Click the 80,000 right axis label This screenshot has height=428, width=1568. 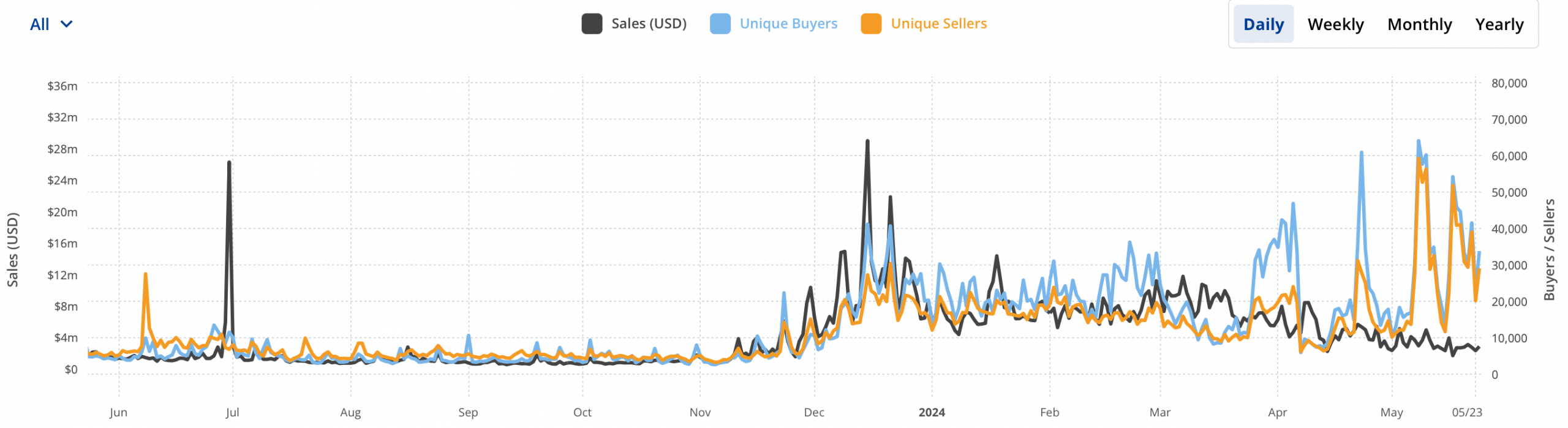[1509, 83]
